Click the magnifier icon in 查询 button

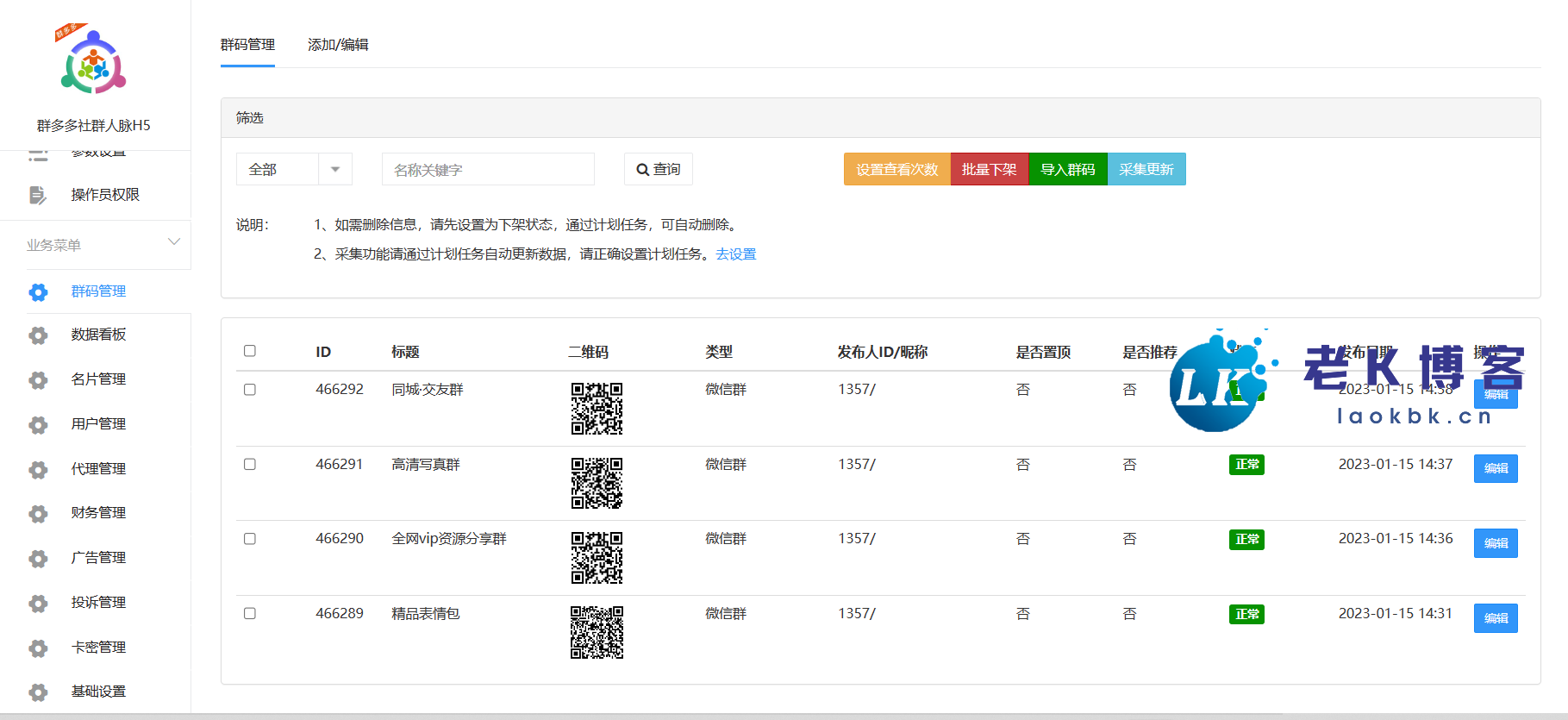(x=642, y=170)
